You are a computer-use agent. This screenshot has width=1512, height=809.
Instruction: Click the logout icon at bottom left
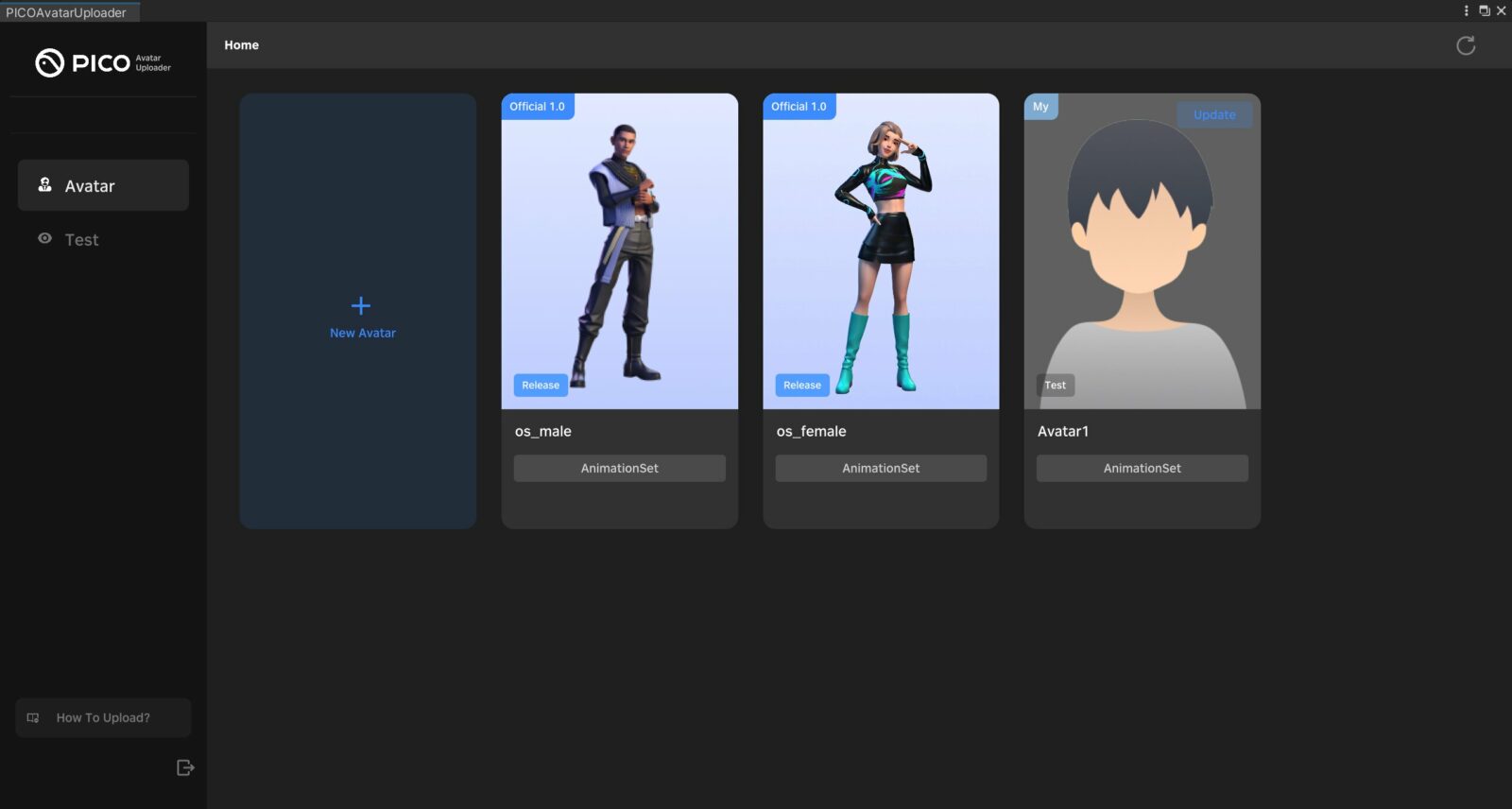click(x=185, y=767)
